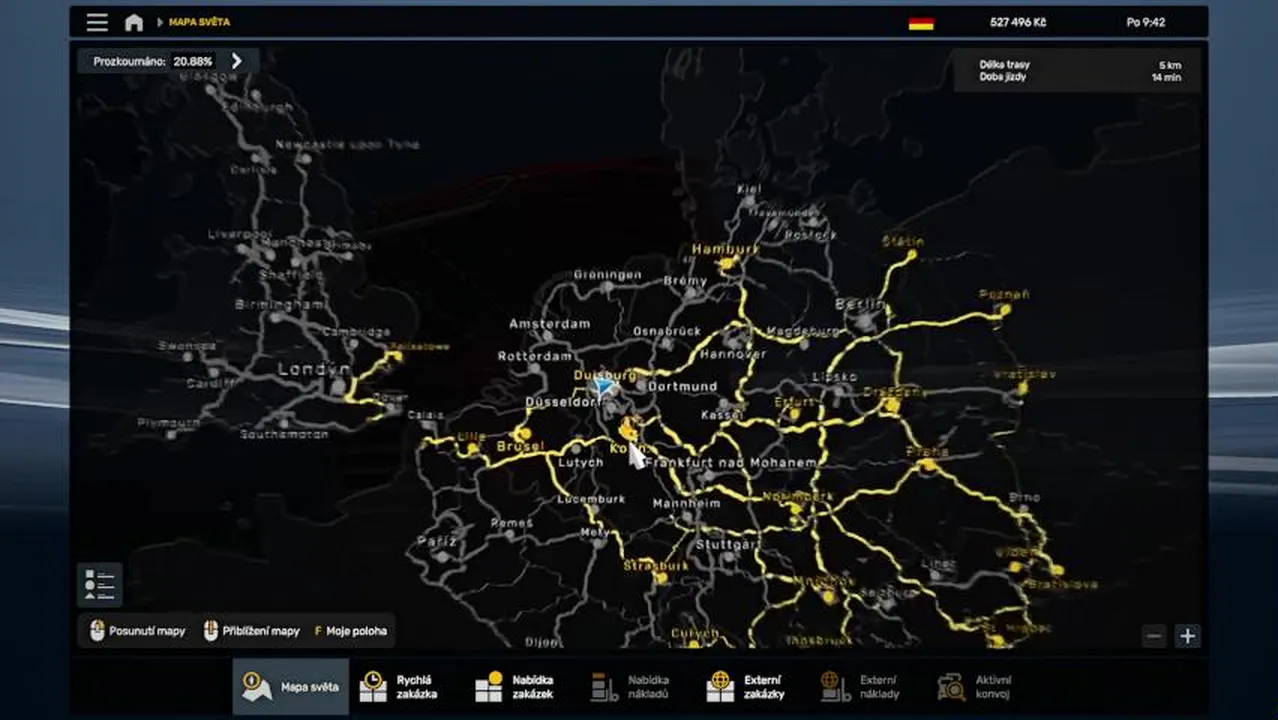Click the Paříž city label
1278x720 pixels.
pyautogui.click(x=437, y=541)
